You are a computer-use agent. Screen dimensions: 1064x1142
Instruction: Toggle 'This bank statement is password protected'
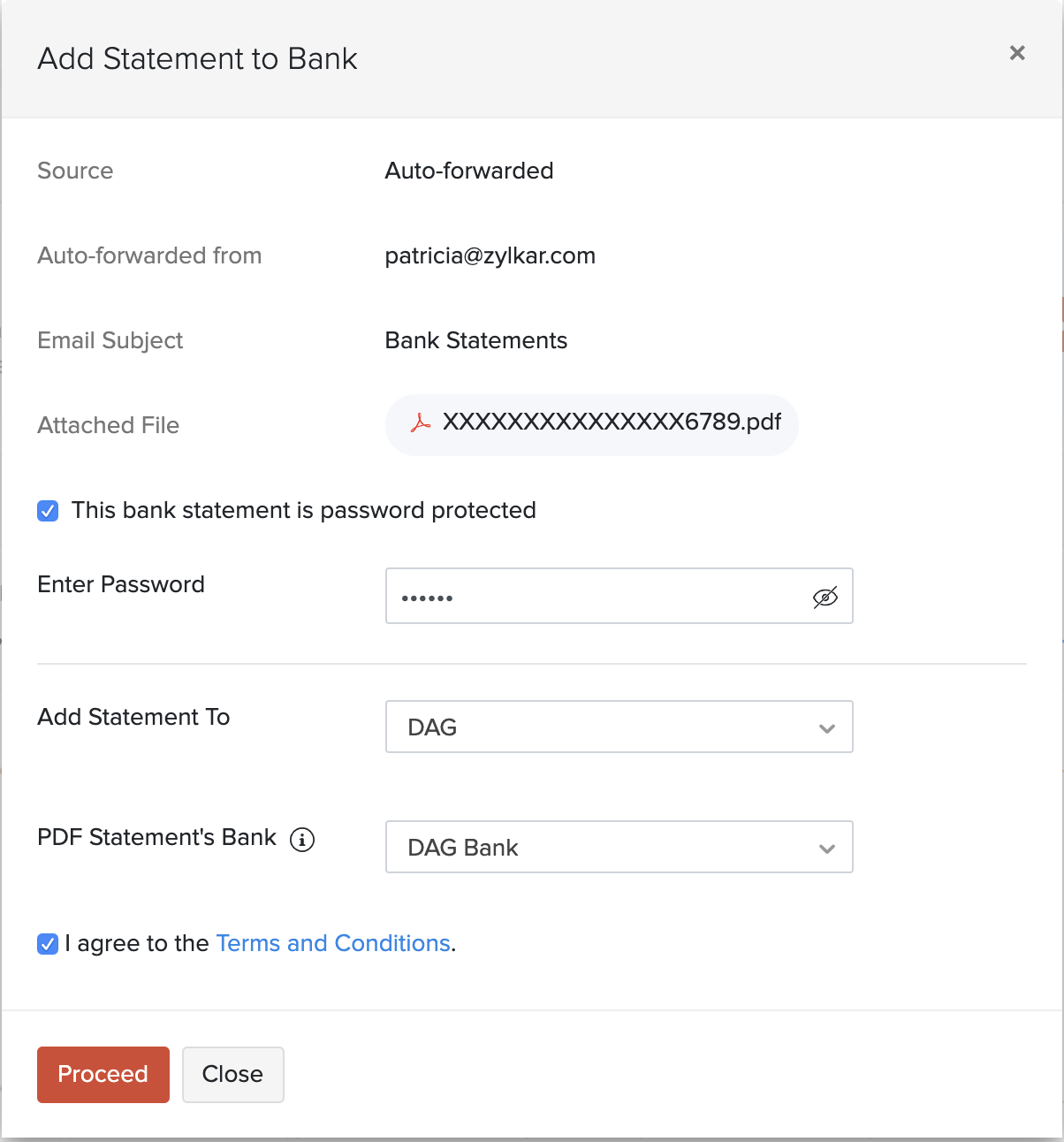click(47, 510)
